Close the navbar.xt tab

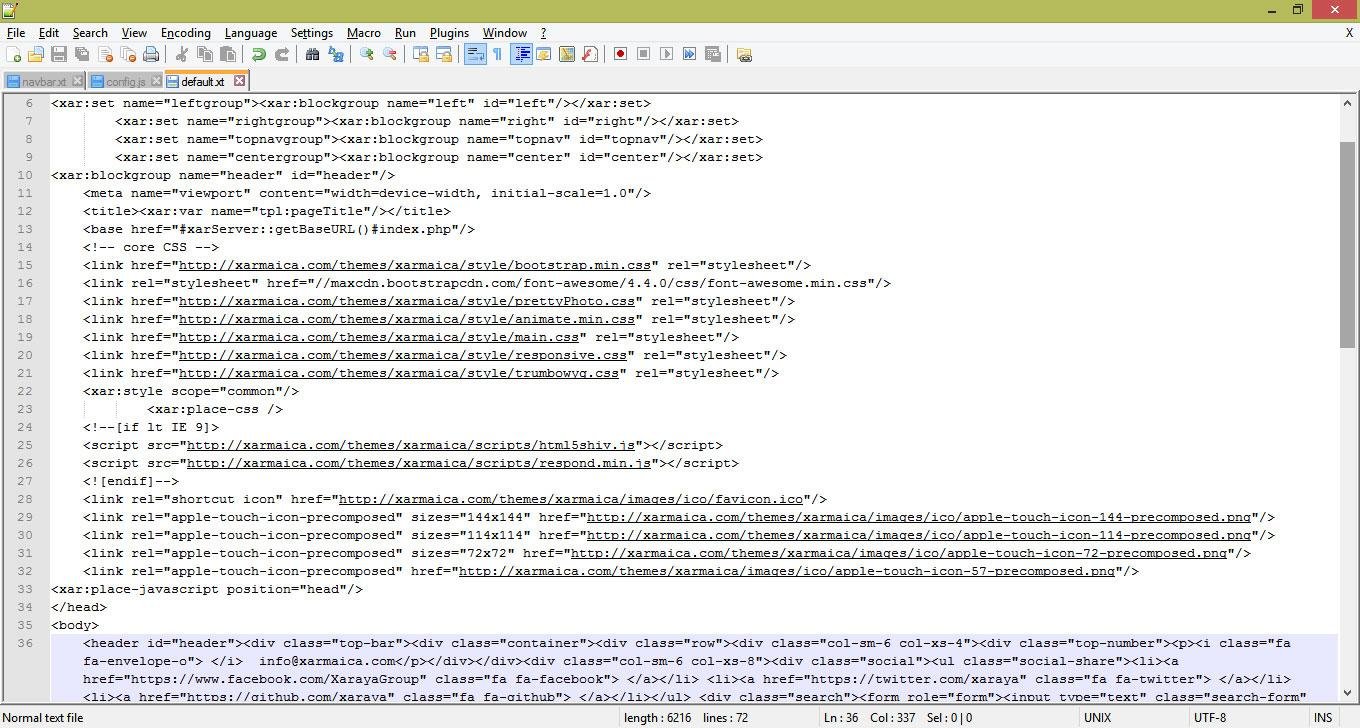(x=78, y=81)
